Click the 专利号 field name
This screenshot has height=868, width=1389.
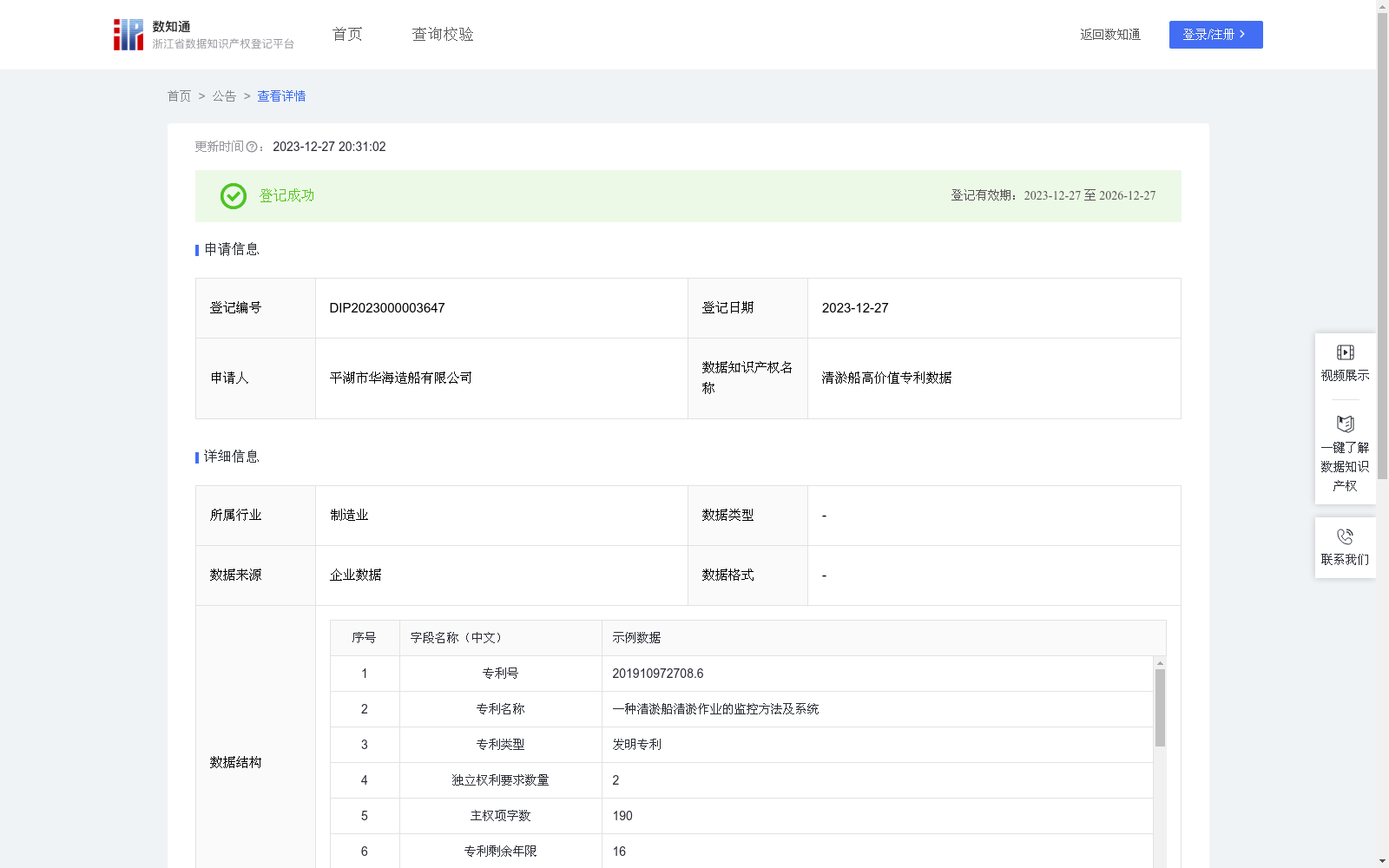tap(500, 674)
